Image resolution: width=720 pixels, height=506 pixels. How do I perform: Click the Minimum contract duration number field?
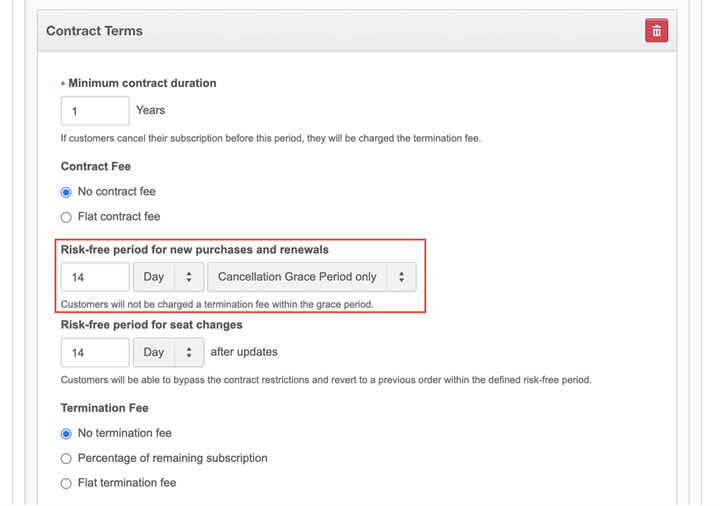point(95,111)
